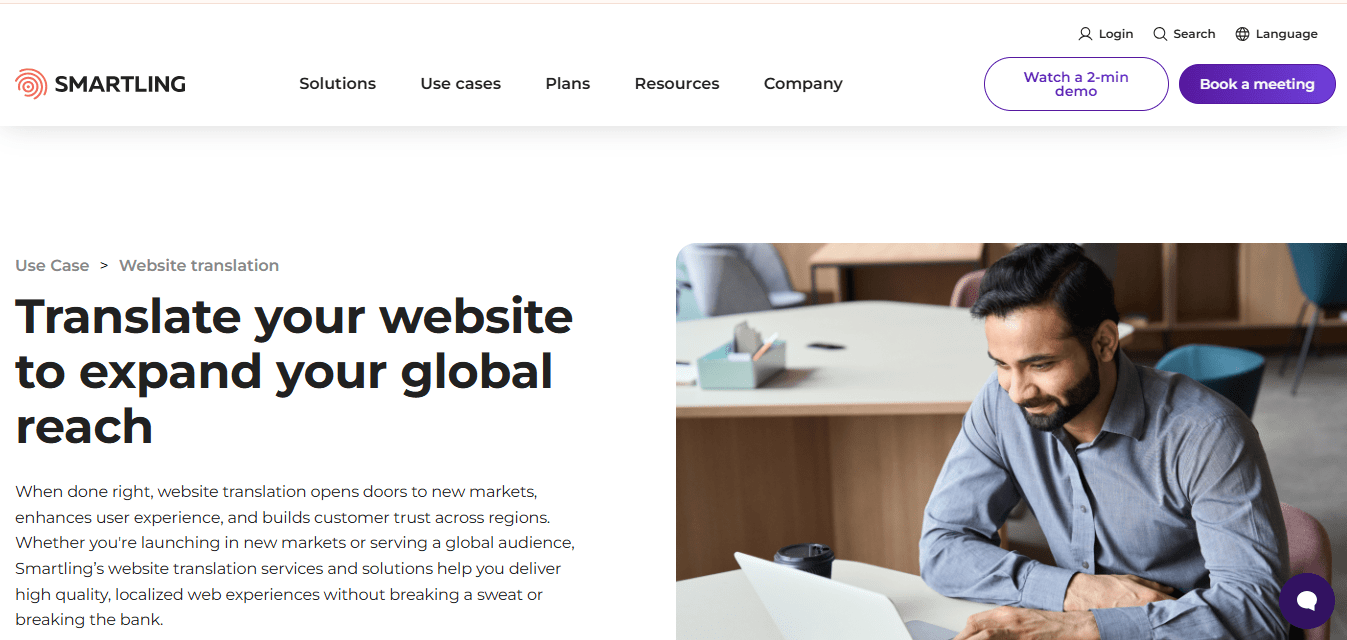This screenshot has width=1347, height=640.
Task: Expand the Resources navigation dropdown
Action: pyautogui.click(x=677, y=84)
